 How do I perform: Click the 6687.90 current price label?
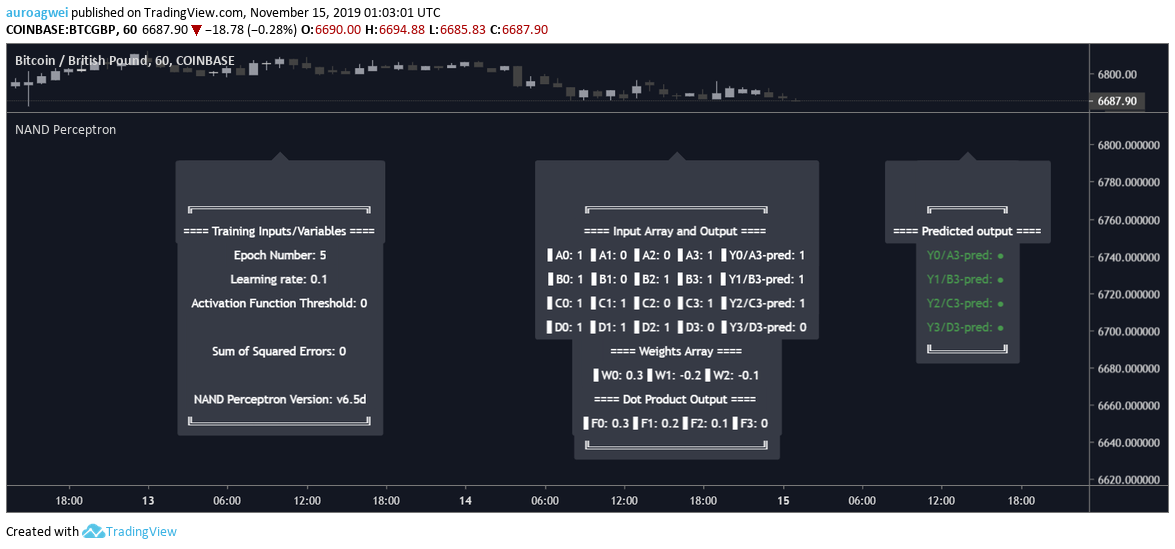coord(1117,100)
